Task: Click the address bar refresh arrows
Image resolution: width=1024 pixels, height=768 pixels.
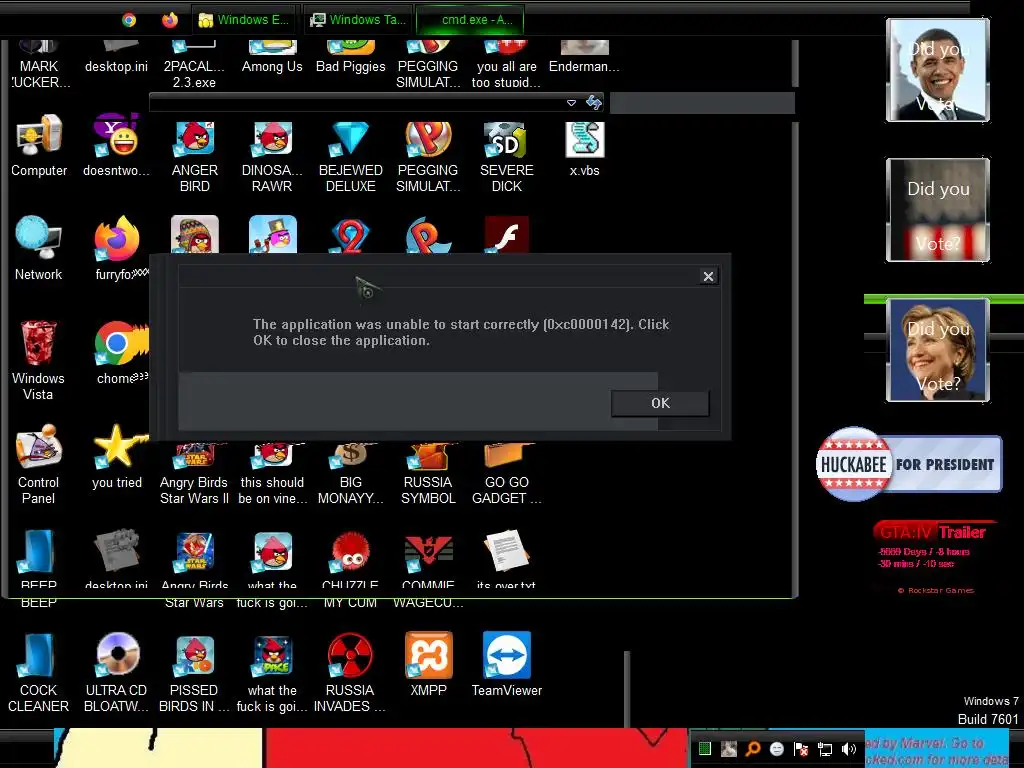Action: click(594, 103)
